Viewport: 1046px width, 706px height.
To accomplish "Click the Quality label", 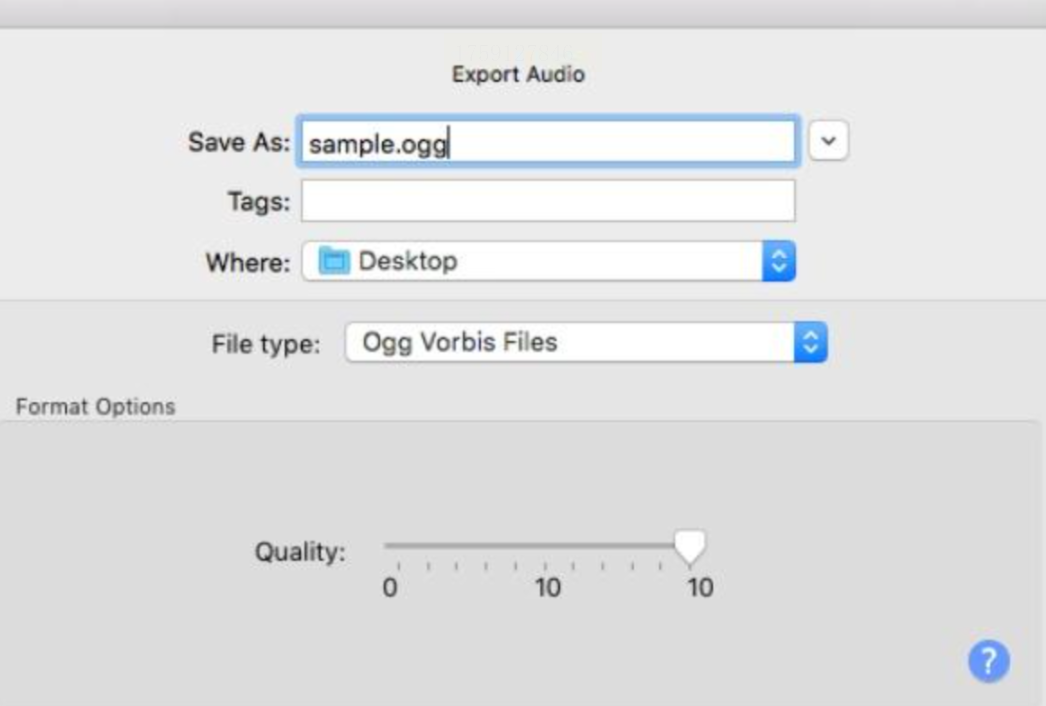I will 300,552.
